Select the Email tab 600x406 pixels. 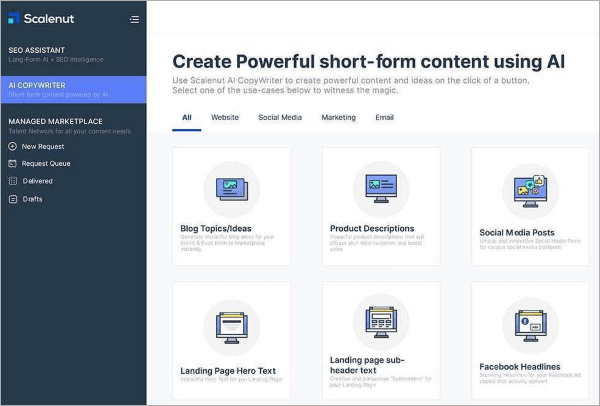coord(385,117)
